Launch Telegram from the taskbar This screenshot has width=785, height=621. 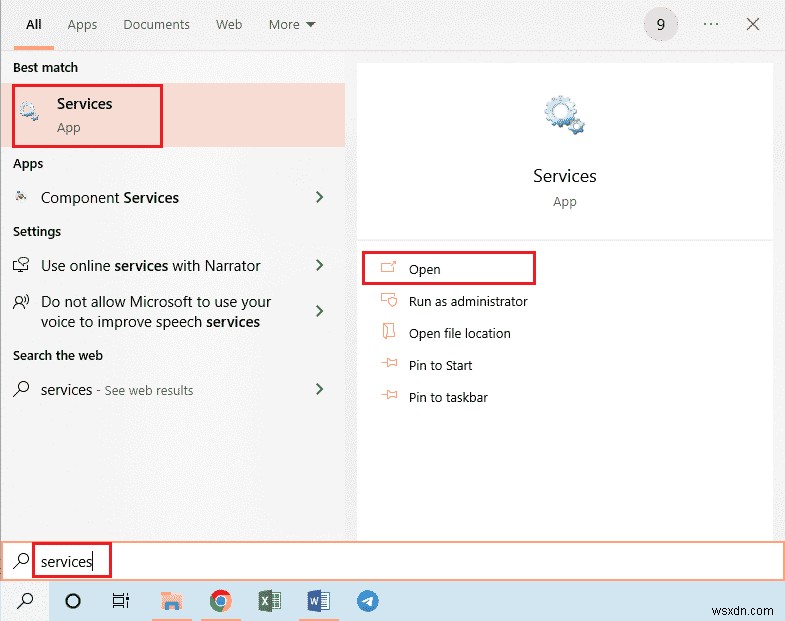(367, 601)
